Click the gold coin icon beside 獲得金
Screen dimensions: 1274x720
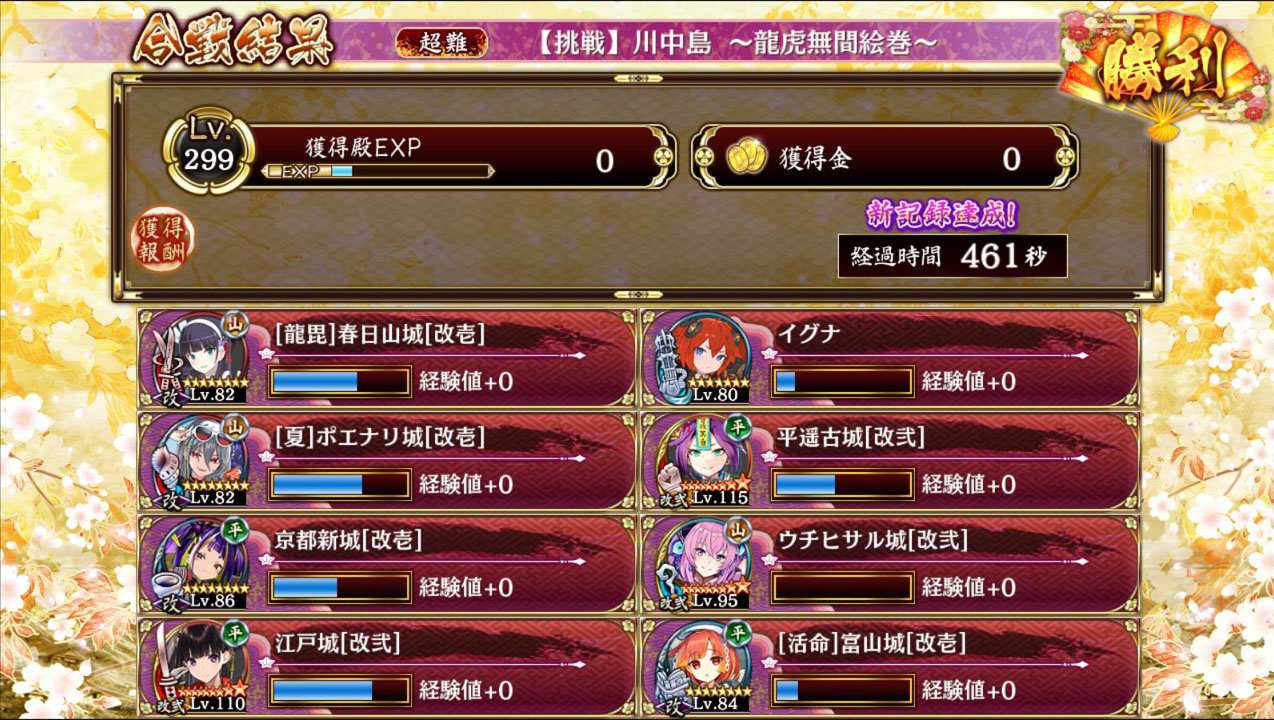[744, 158]
